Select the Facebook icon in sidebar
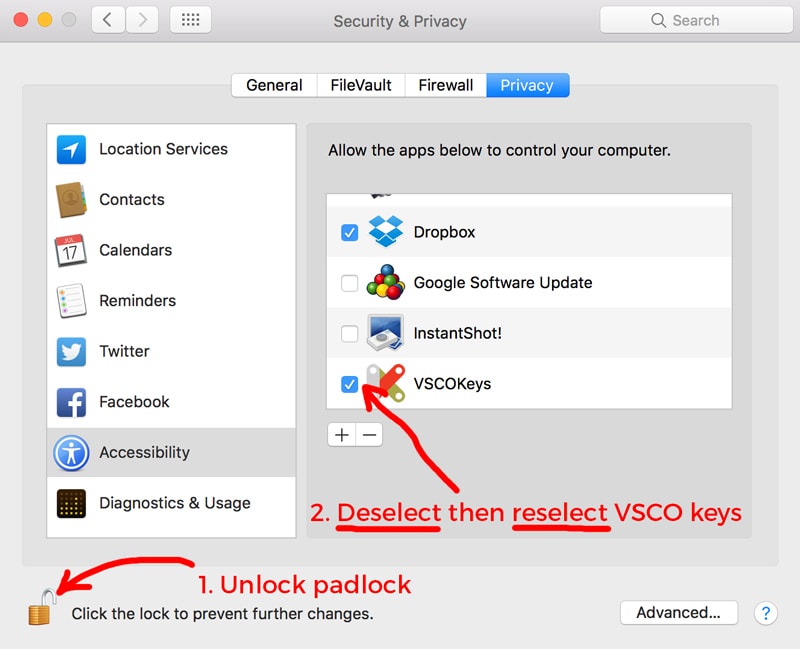800x649 pixels. [71, 402]
